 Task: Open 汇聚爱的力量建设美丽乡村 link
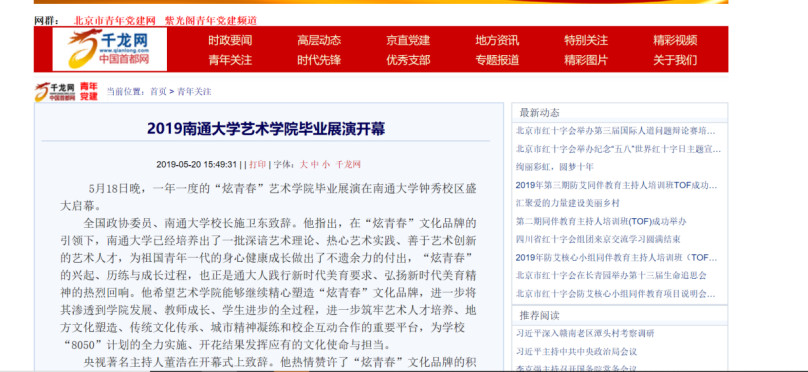[567, 203]
